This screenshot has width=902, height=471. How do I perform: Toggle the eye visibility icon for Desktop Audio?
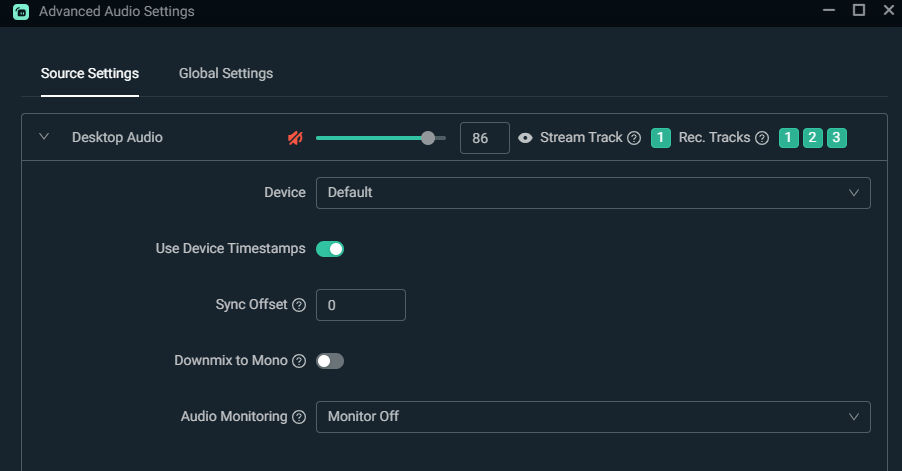[x=526, y=138]
